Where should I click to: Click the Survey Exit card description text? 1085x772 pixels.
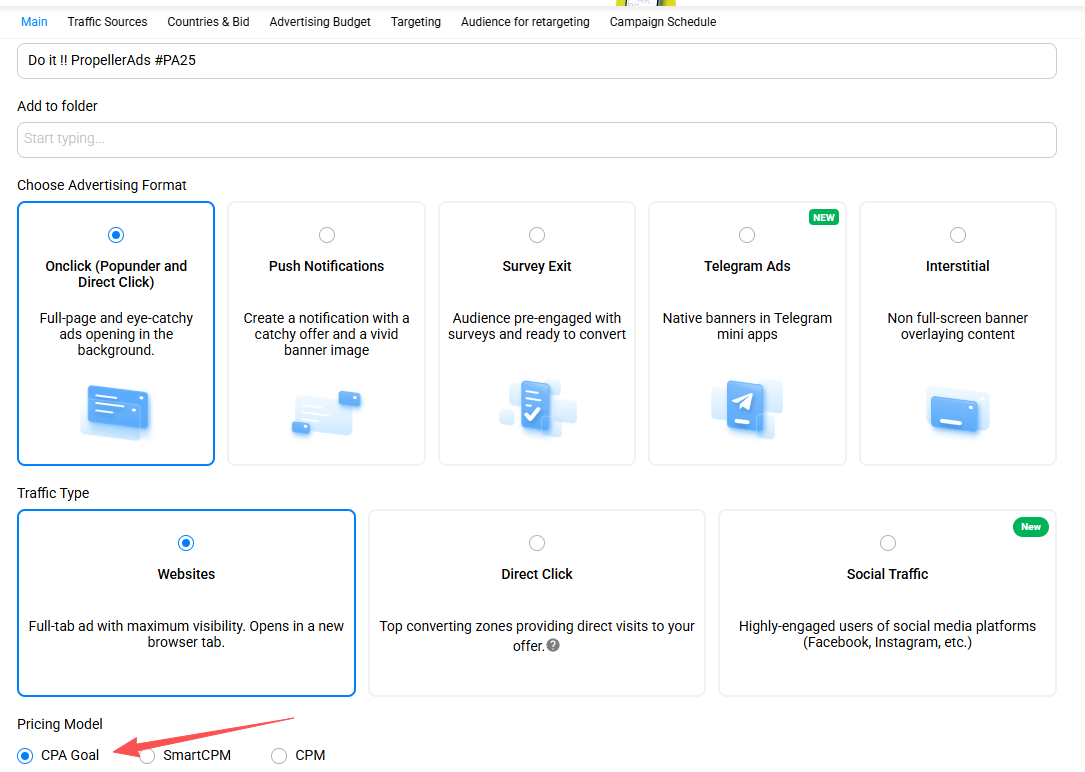tap(537, 326)
